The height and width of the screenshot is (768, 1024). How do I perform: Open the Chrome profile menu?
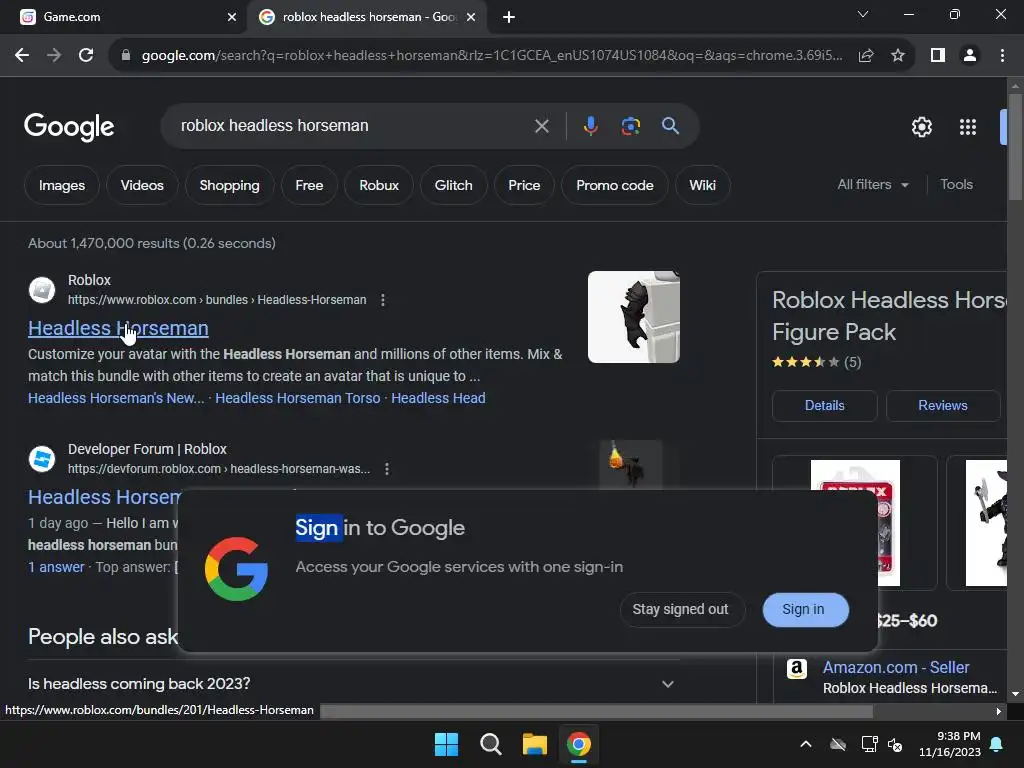coord(970,56)
